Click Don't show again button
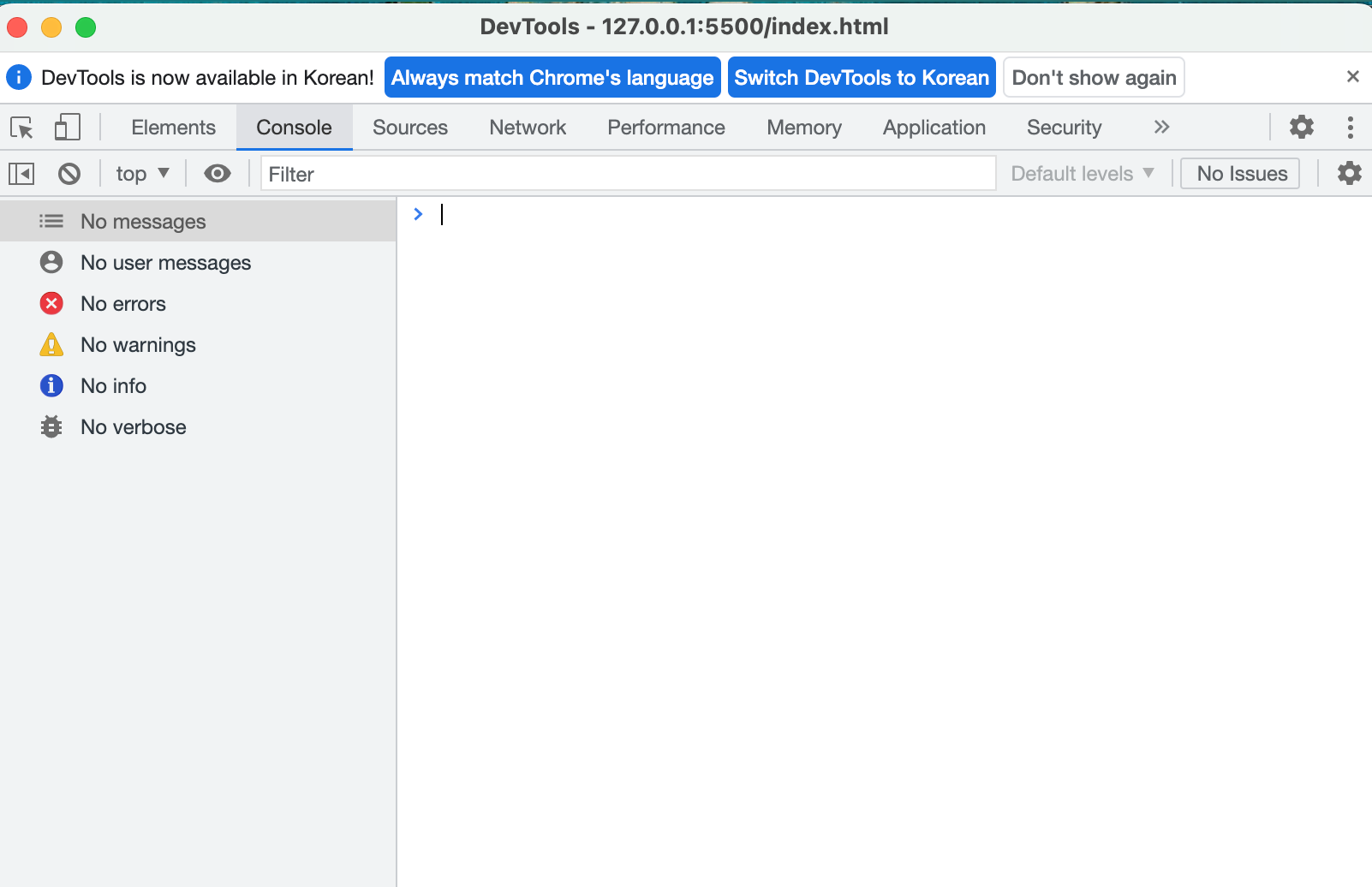The height and width of the screenshot is (887, 1372). [x=1094, y=77]
